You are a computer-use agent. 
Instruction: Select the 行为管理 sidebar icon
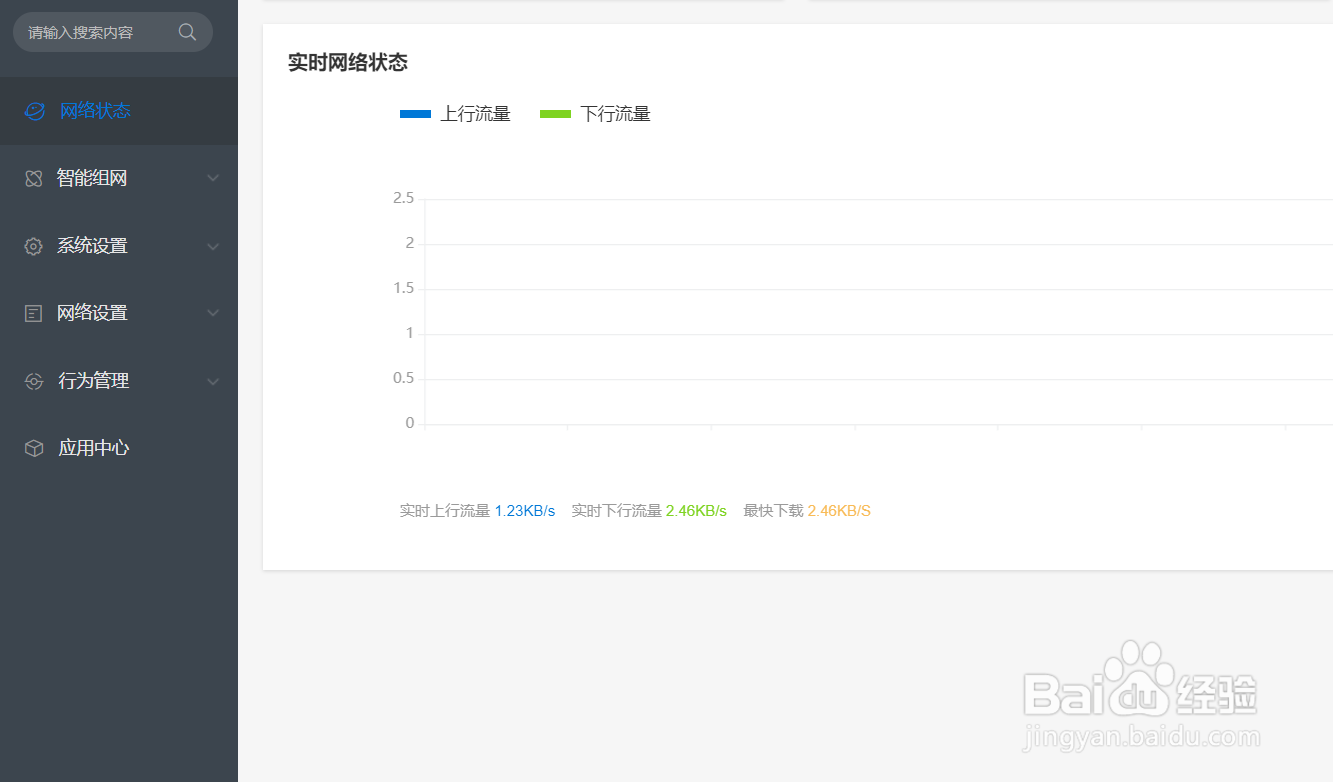(33, 381)
